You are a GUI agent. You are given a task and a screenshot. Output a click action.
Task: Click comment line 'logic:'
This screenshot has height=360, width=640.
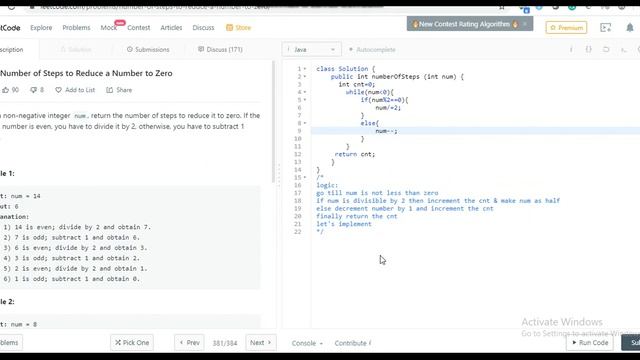tap(327, 185)
